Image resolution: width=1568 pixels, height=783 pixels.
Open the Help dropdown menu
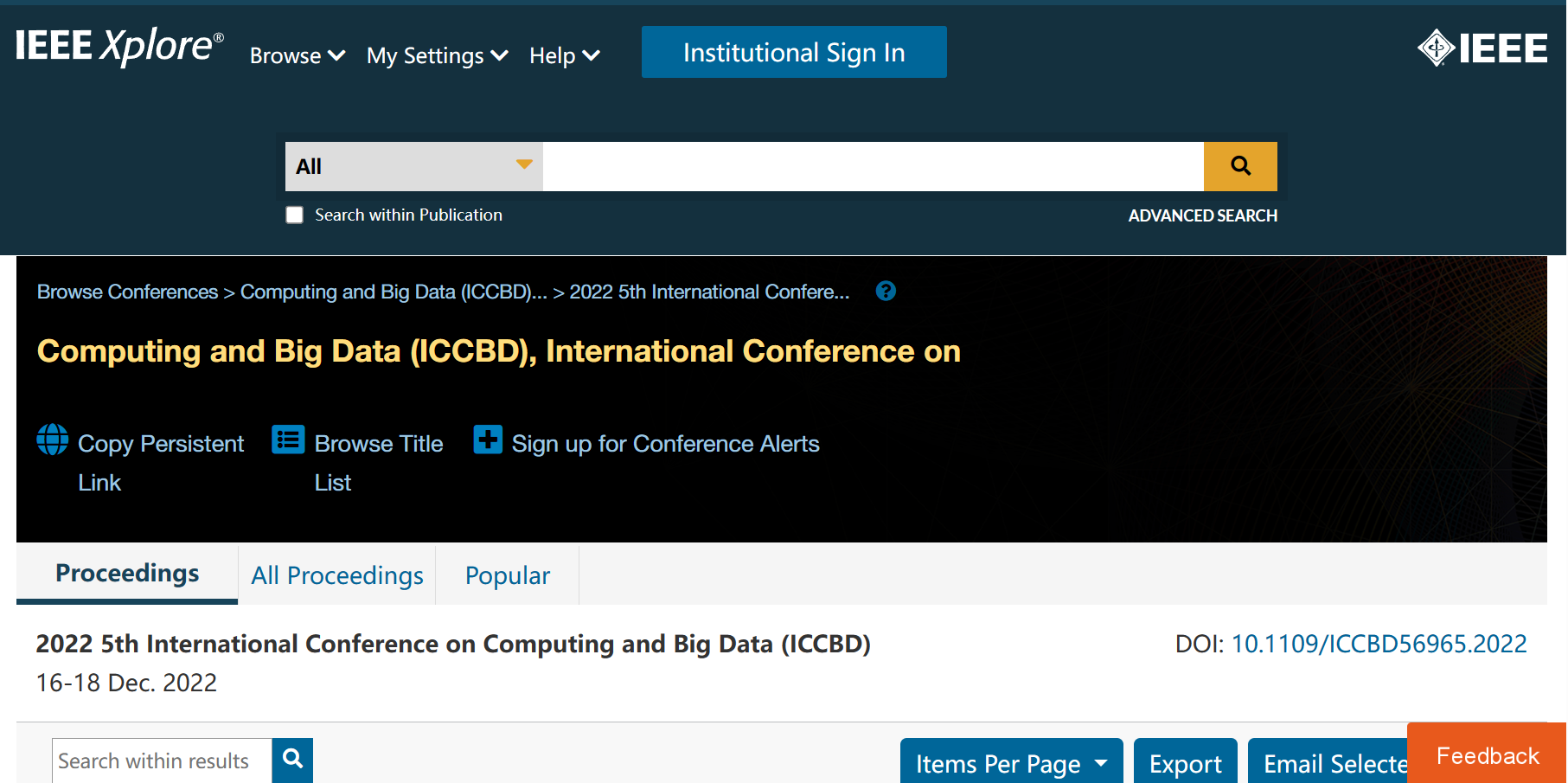tap(564, 55)
